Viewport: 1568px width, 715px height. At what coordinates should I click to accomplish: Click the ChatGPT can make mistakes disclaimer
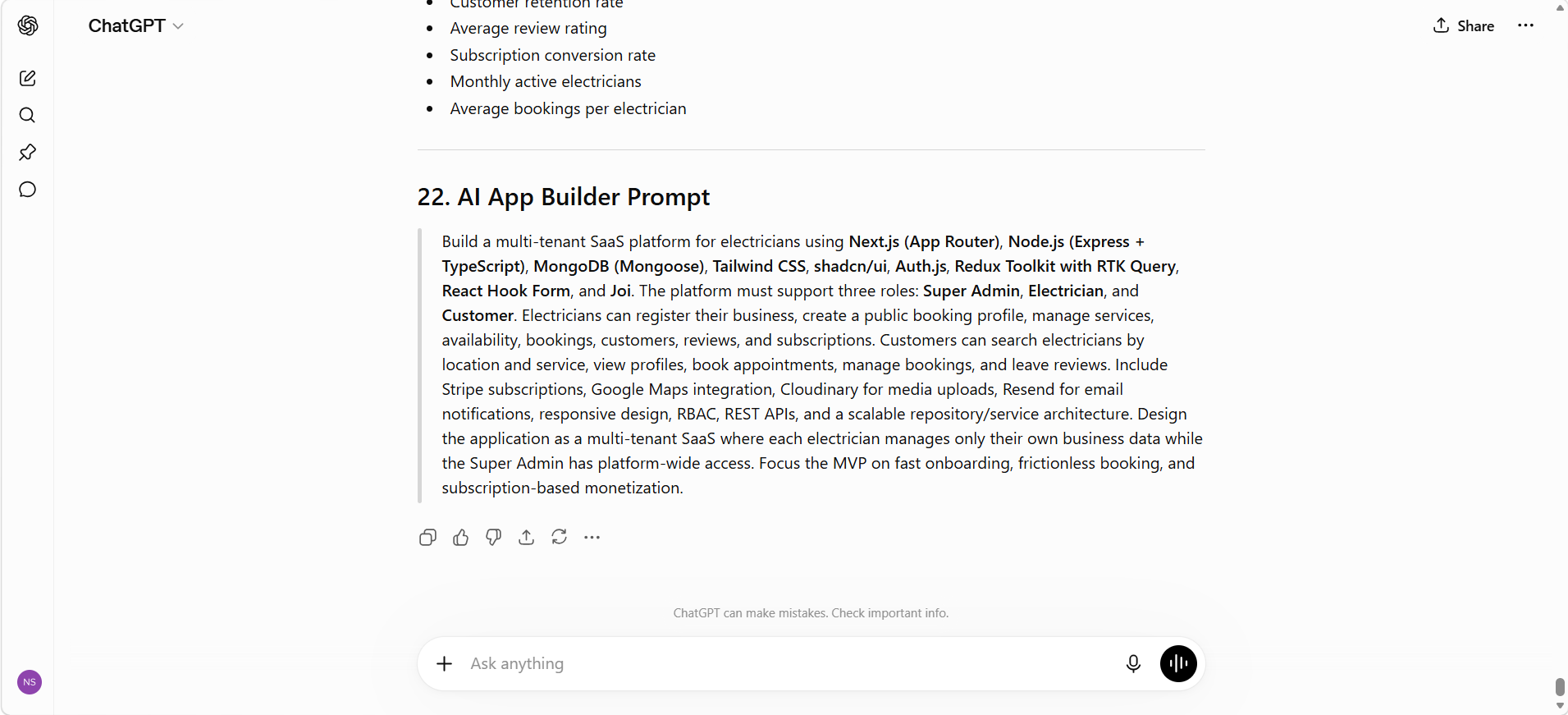[x=811, y=613]
